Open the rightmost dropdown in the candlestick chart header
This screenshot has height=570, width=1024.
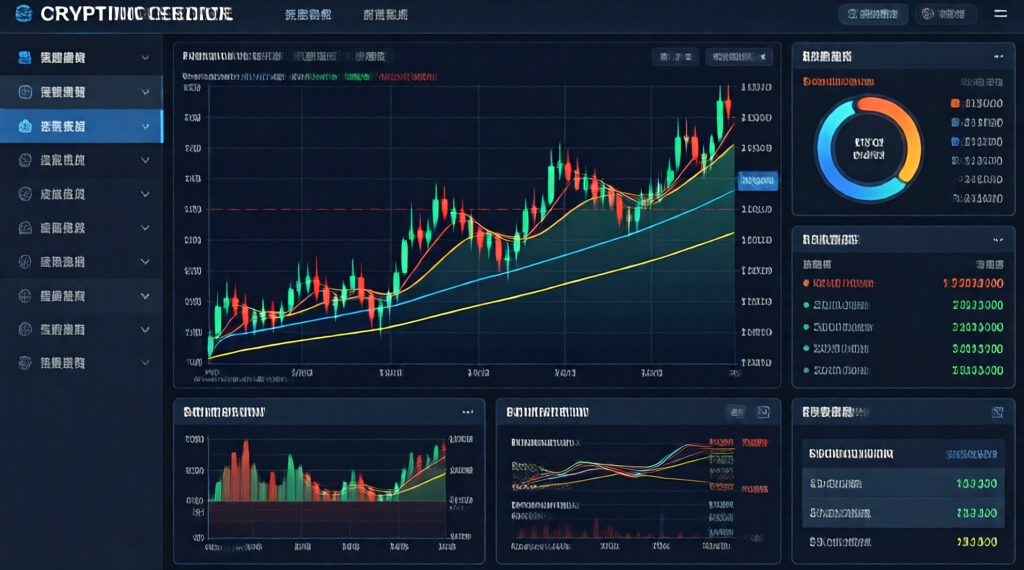point(739,57)
